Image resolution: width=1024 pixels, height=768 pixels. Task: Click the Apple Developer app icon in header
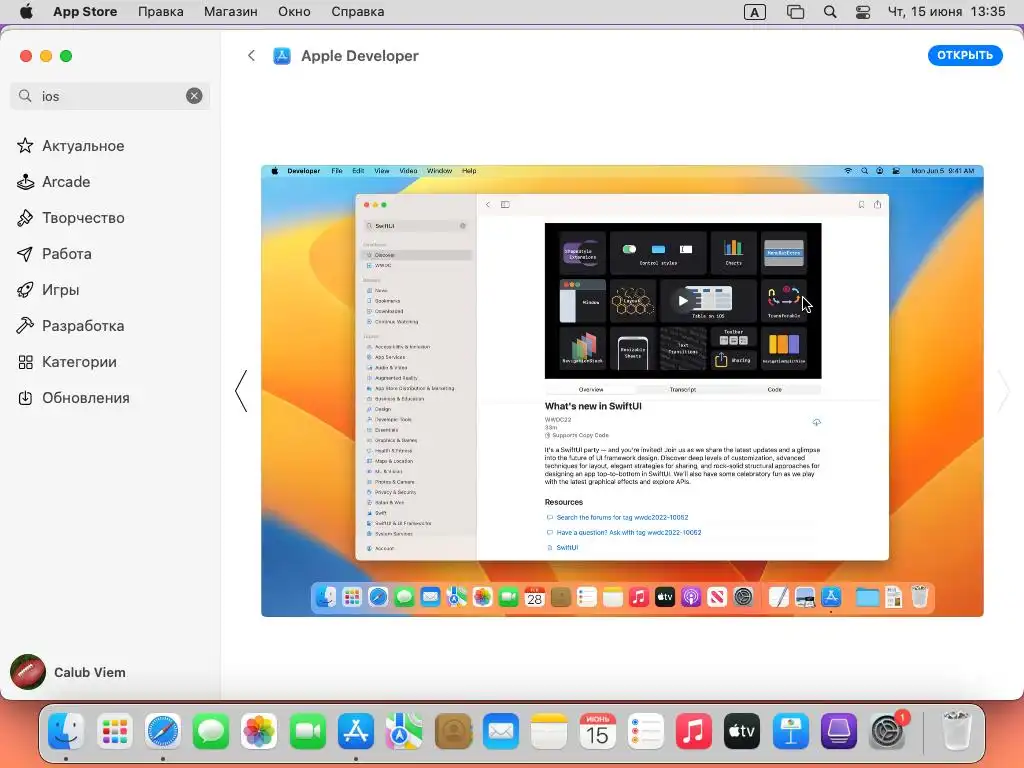pyautogui.click(x=281, y=56)
